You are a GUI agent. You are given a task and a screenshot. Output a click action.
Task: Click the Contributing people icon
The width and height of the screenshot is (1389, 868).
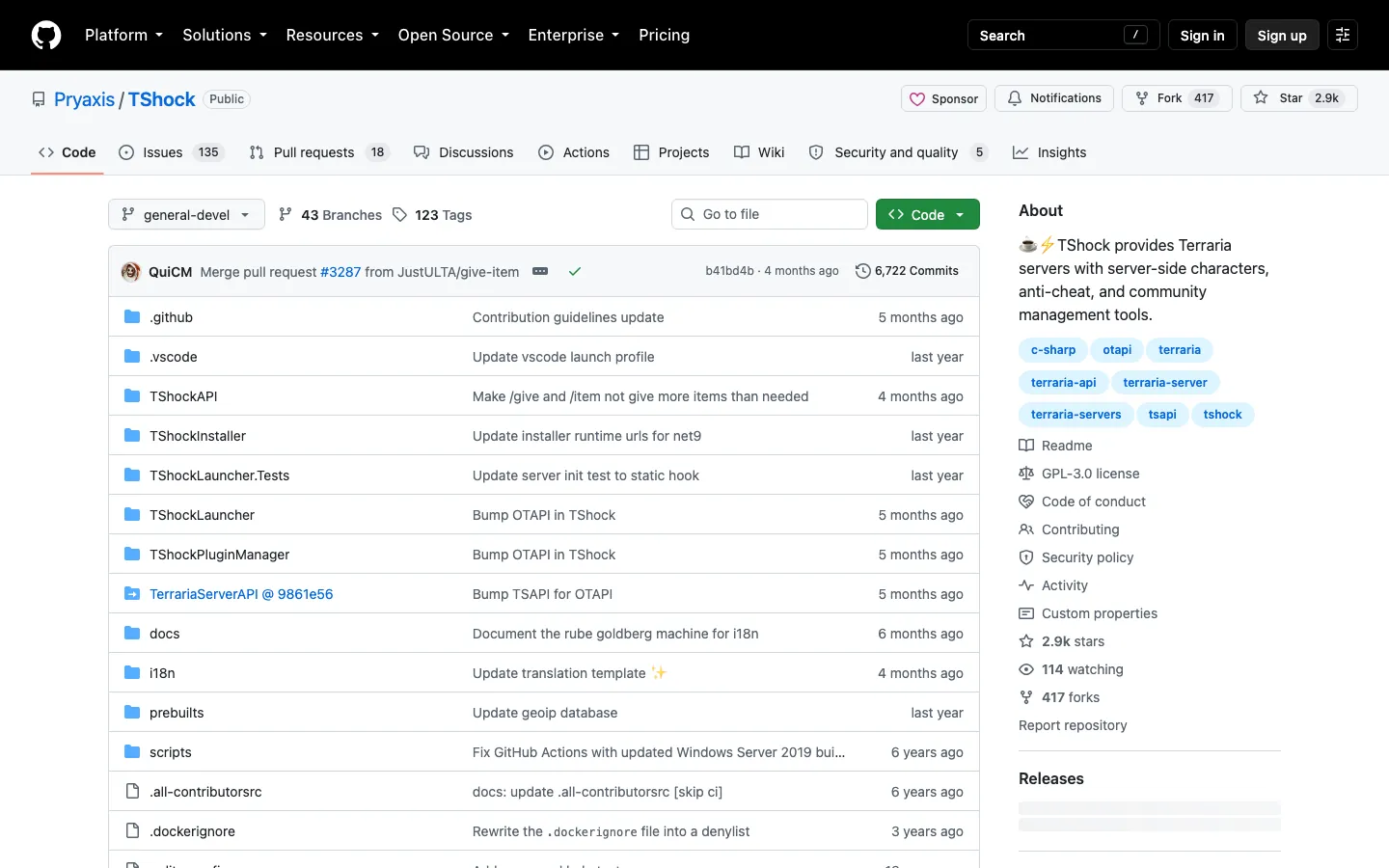(1026, 529)
